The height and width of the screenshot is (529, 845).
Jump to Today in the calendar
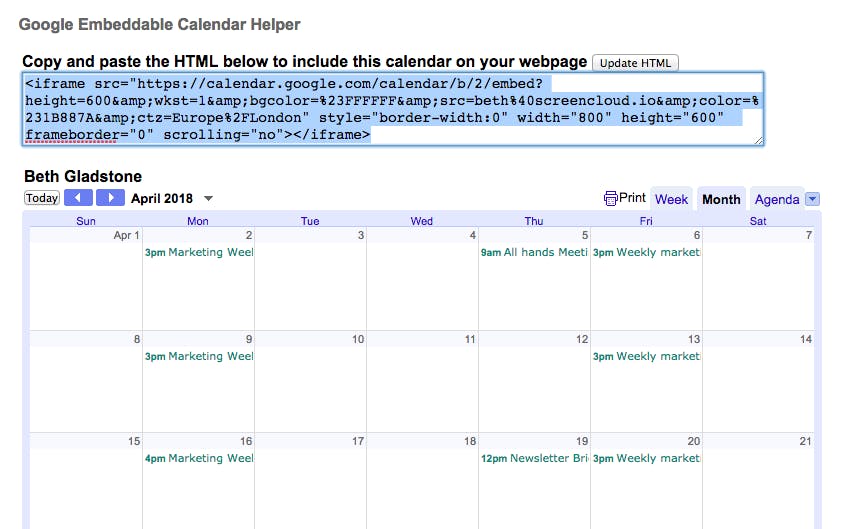[x=41, y=198]
